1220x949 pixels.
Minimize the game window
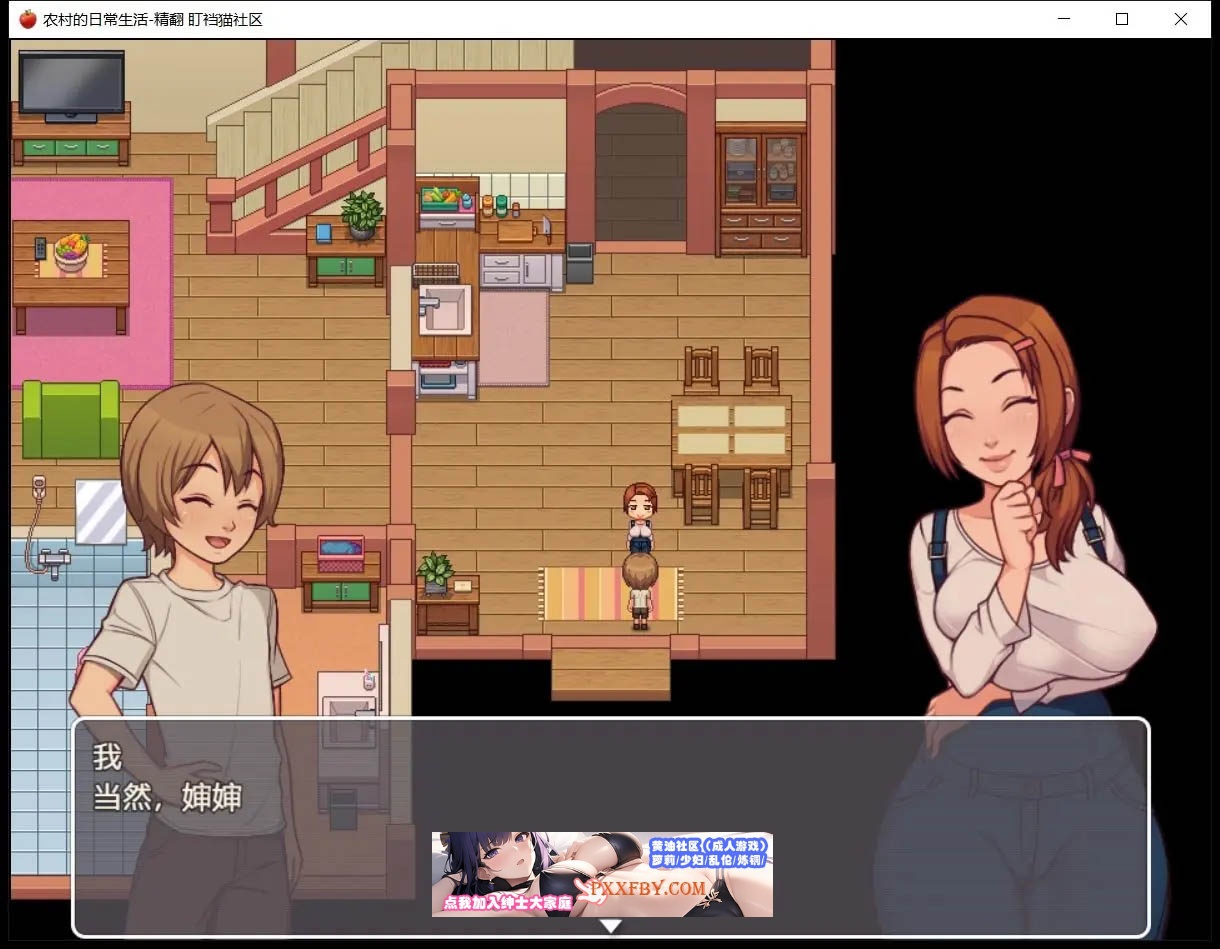(1063, 19)
